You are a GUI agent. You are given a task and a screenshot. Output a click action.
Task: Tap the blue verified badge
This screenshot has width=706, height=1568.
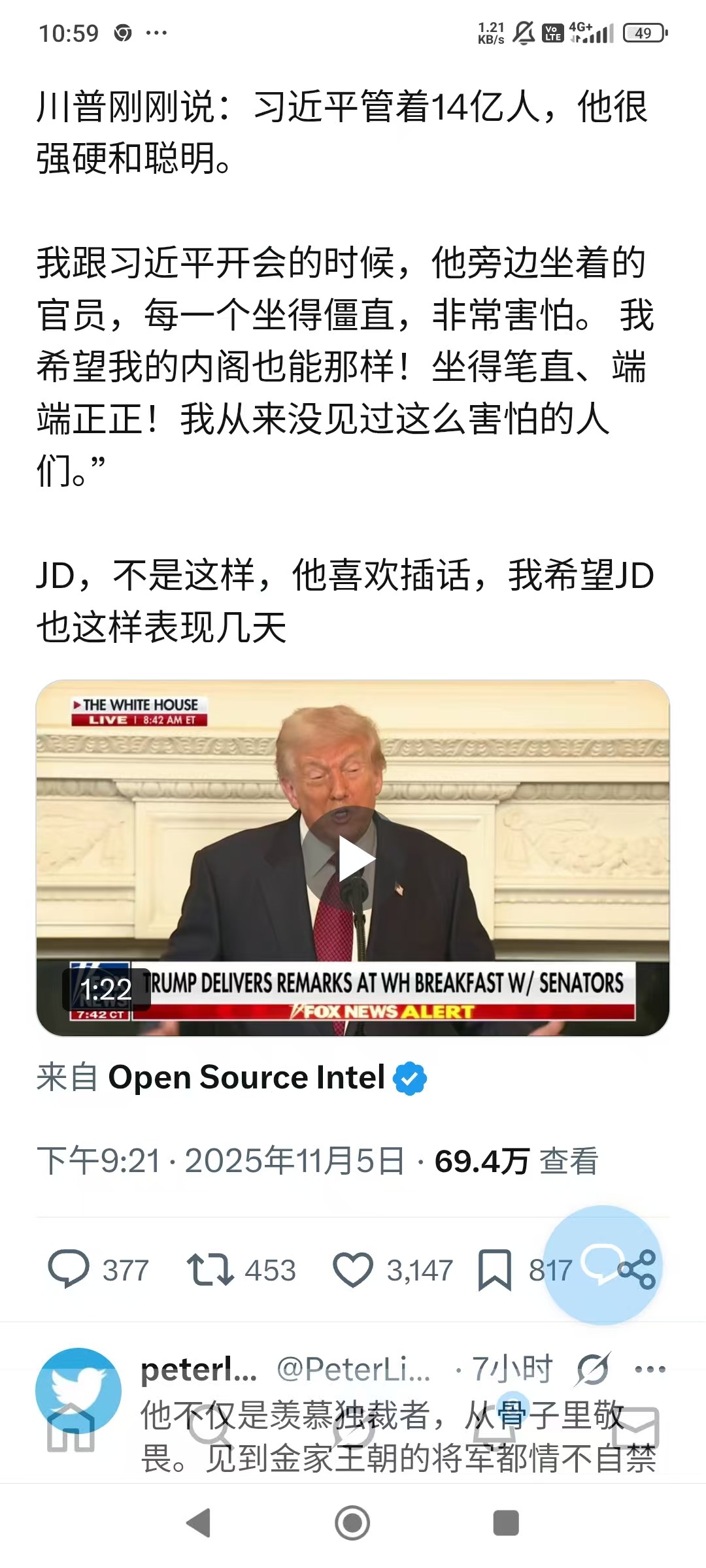[409, 1078]
